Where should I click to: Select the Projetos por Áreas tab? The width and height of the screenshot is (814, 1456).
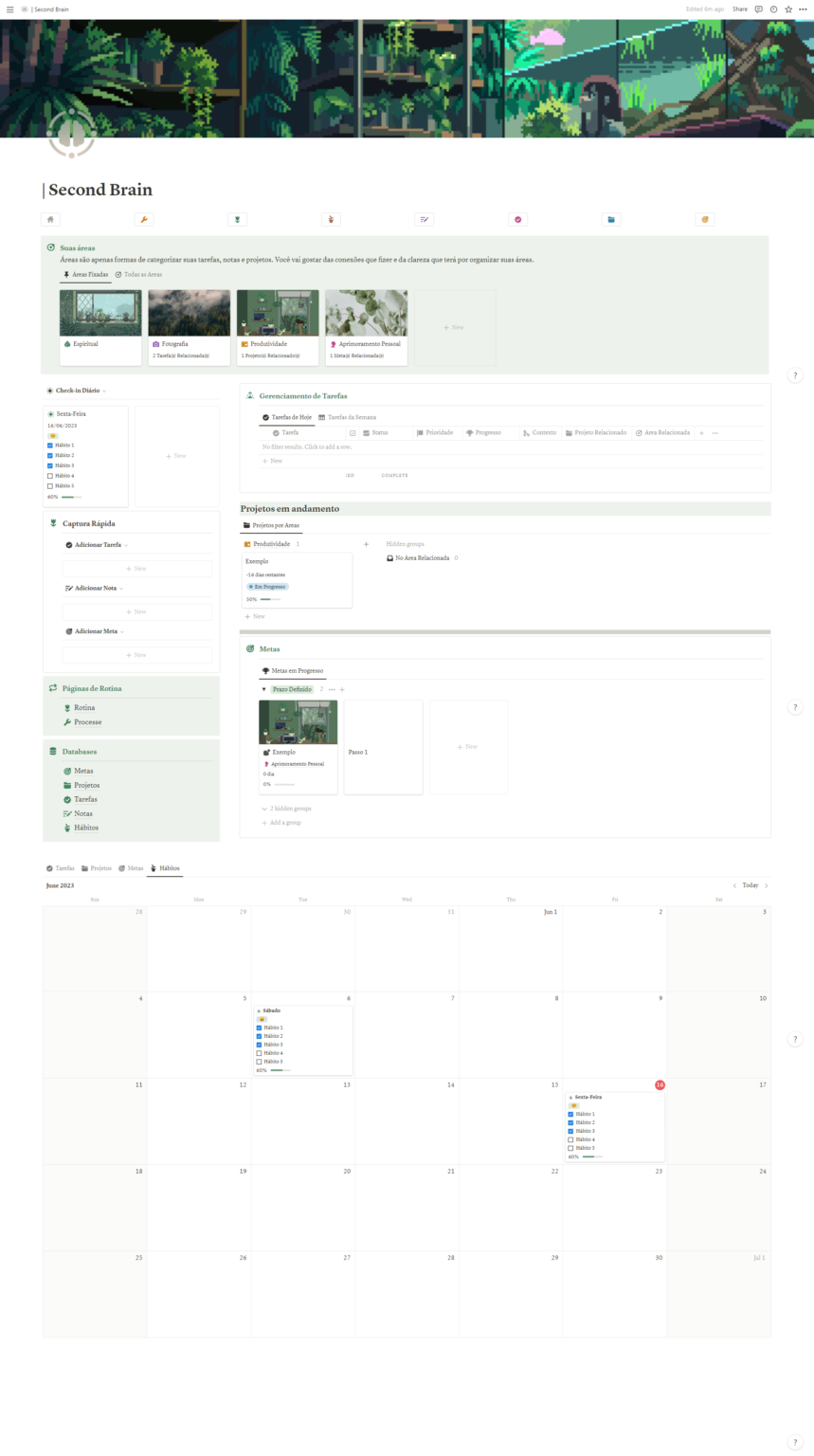coord(273,525)
